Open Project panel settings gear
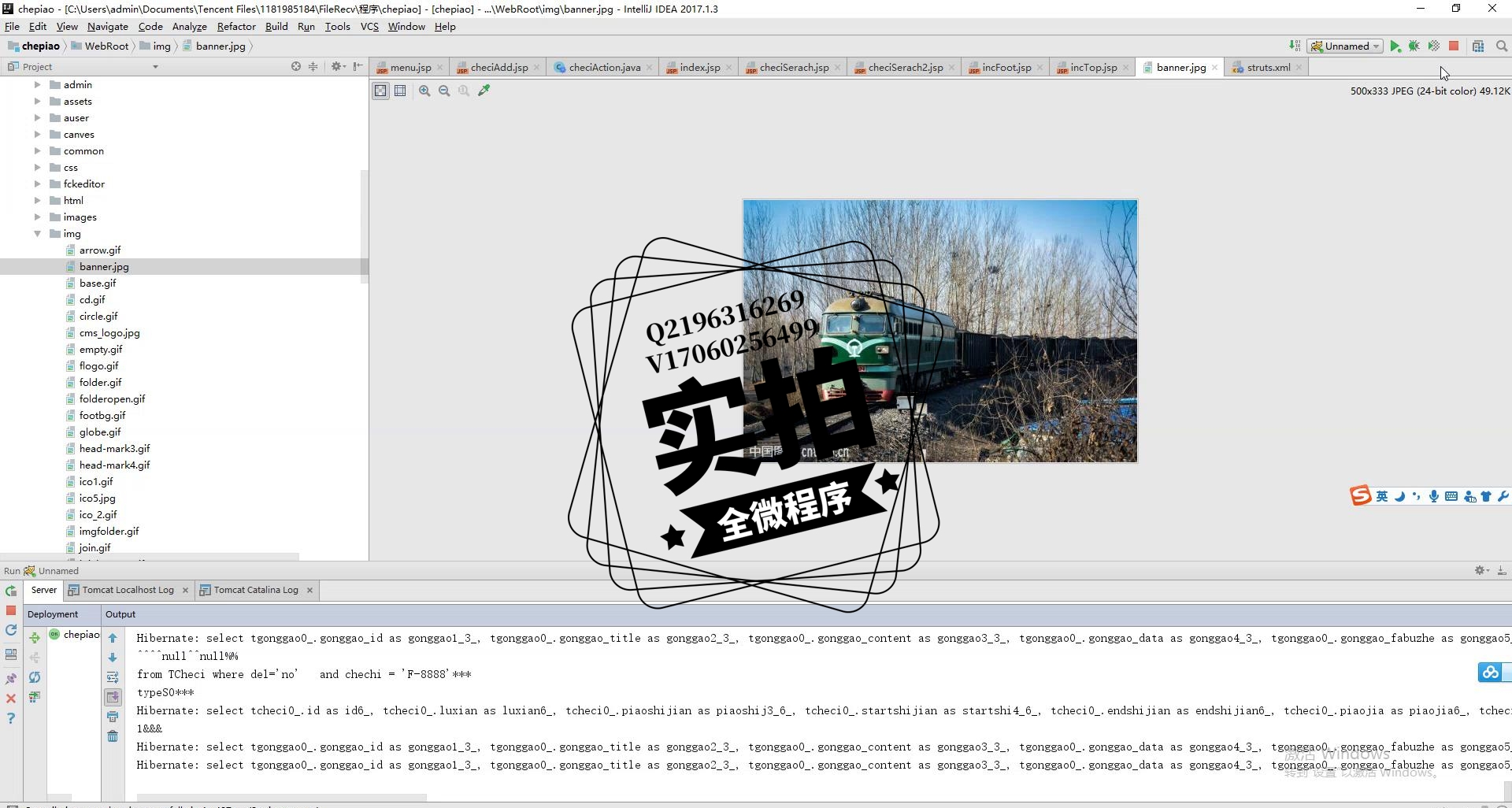This screenshot has width=1512, height=808. 338,67
